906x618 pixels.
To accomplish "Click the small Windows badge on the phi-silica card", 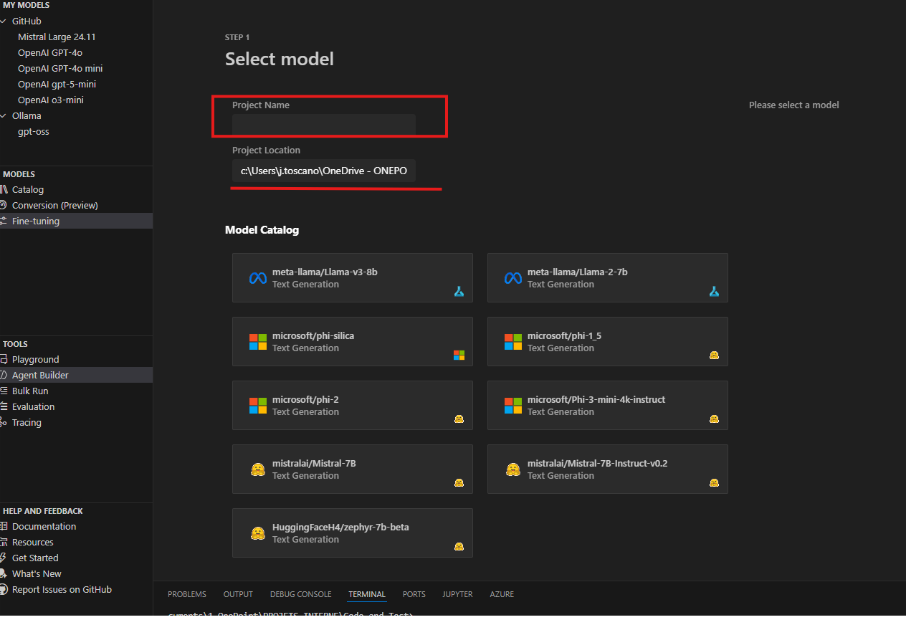I will coord(459,355).
